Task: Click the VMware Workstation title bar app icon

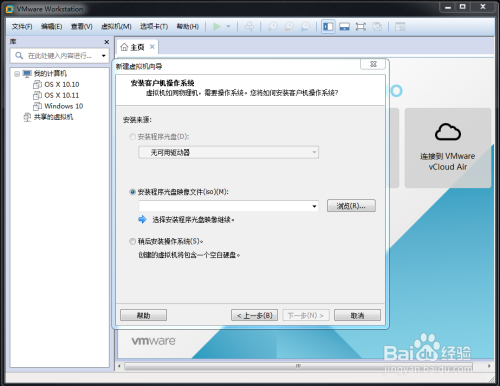Action: pyautogui.click(x=10, y=9)
